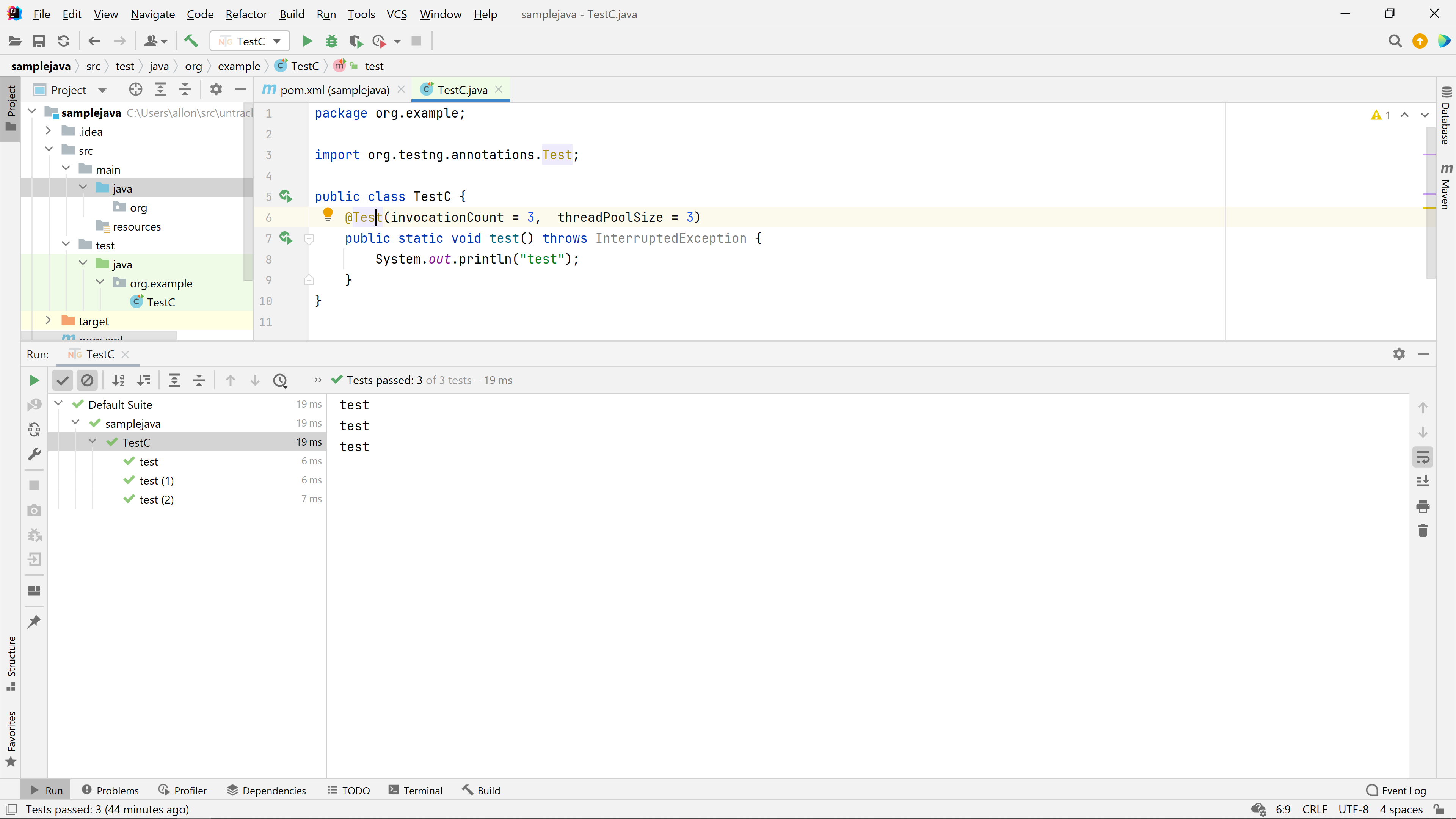This screenshot has width=1456, height=819.
Task: Expand all in Project panel
Action: click(160, 89)
